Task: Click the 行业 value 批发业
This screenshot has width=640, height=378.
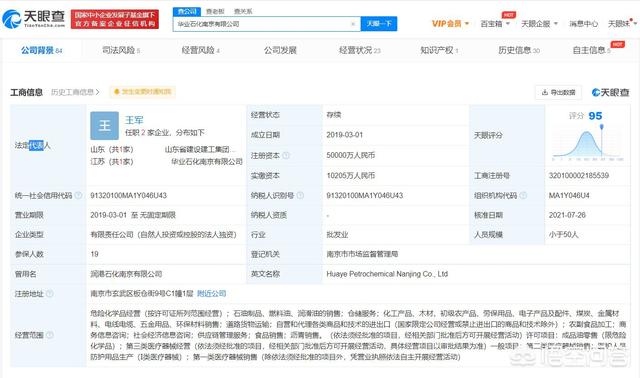Action: [x=337, y=235]
